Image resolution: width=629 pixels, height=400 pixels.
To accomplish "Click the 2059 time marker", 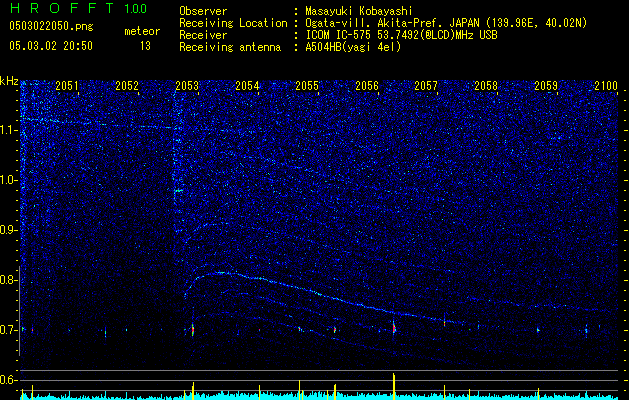I will pyautogui.click(x=546, y=86).
